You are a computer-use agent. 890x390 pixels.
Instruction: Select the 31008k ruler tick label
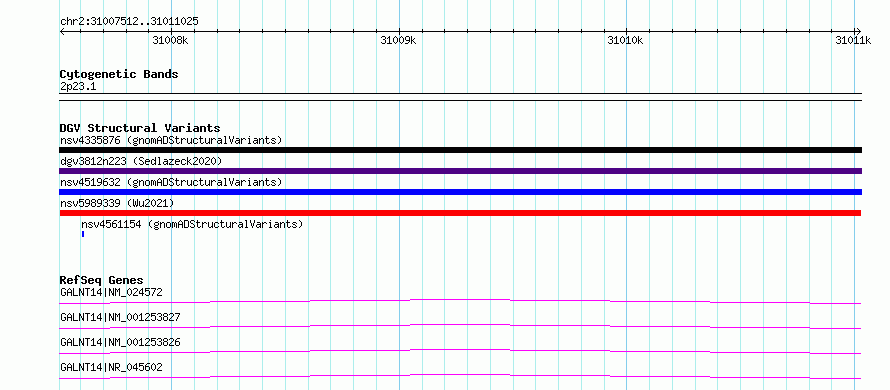(x=170, y=40)
